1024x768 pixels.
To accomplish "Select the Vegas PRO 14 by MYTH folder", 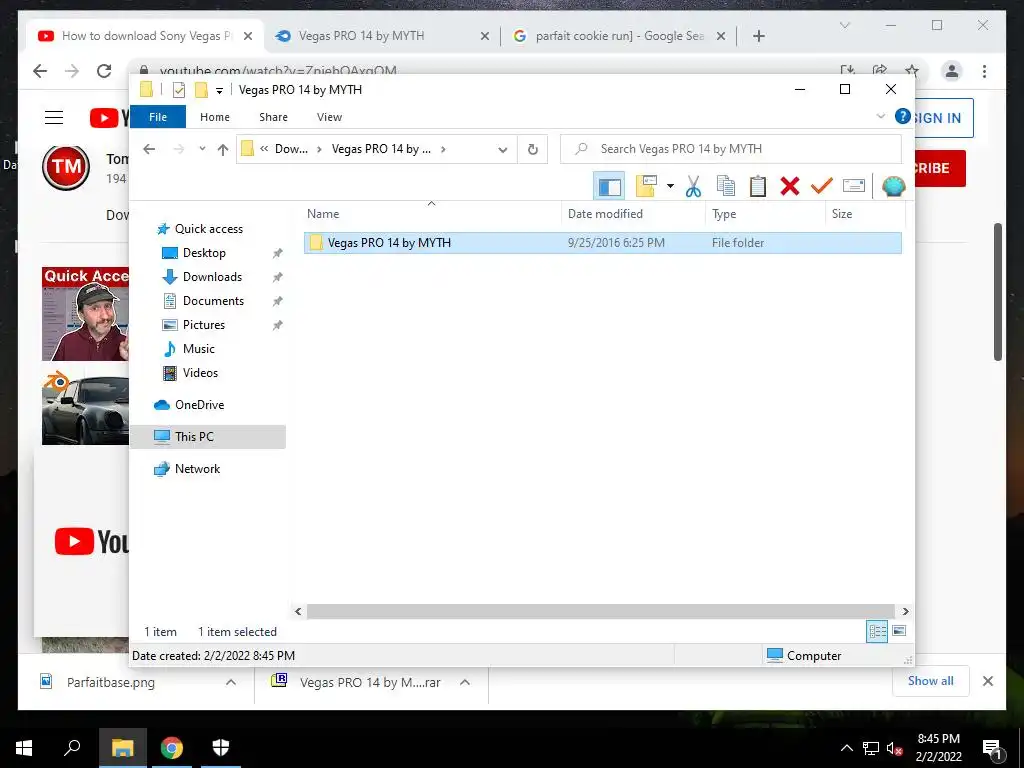I will (x=602, y=243).
